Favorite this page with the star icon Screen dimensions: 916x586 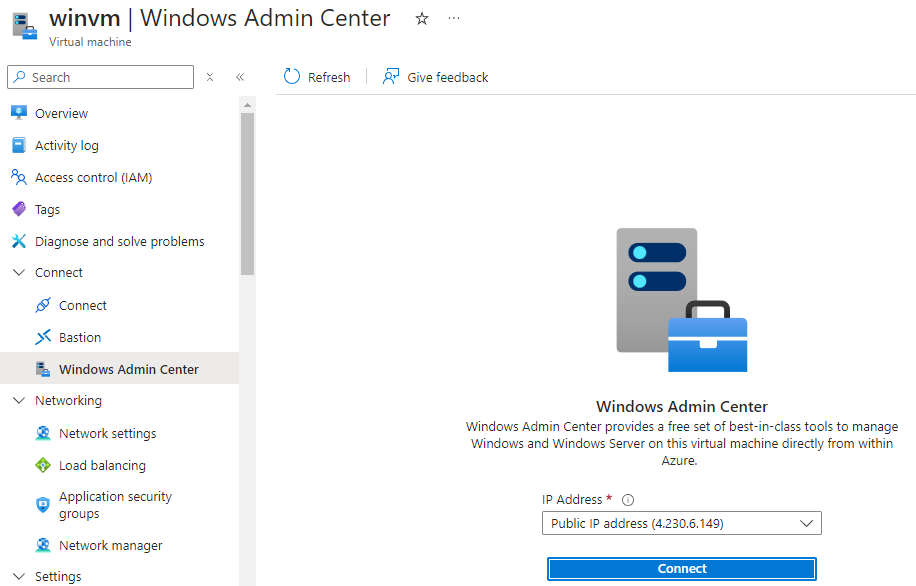coord(422,19)
